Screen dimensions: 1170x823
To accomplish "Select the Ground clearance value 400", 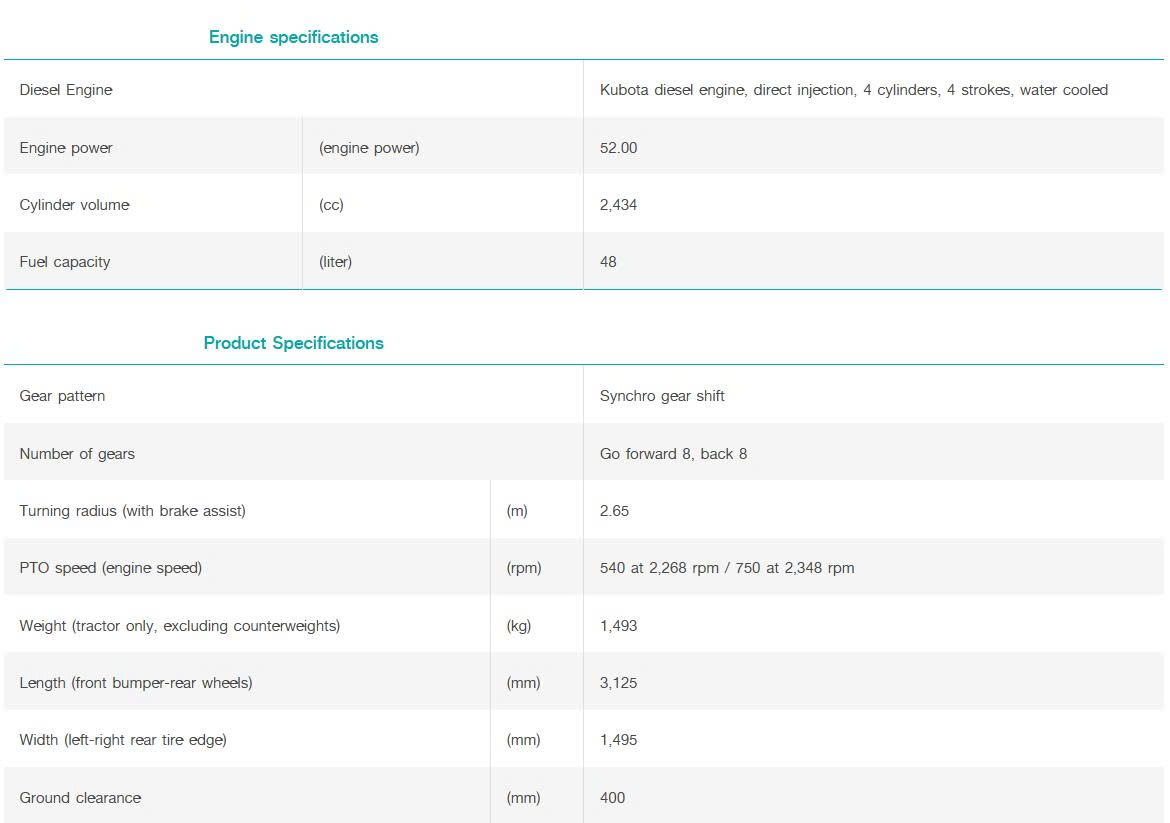I will coord(612,798).
